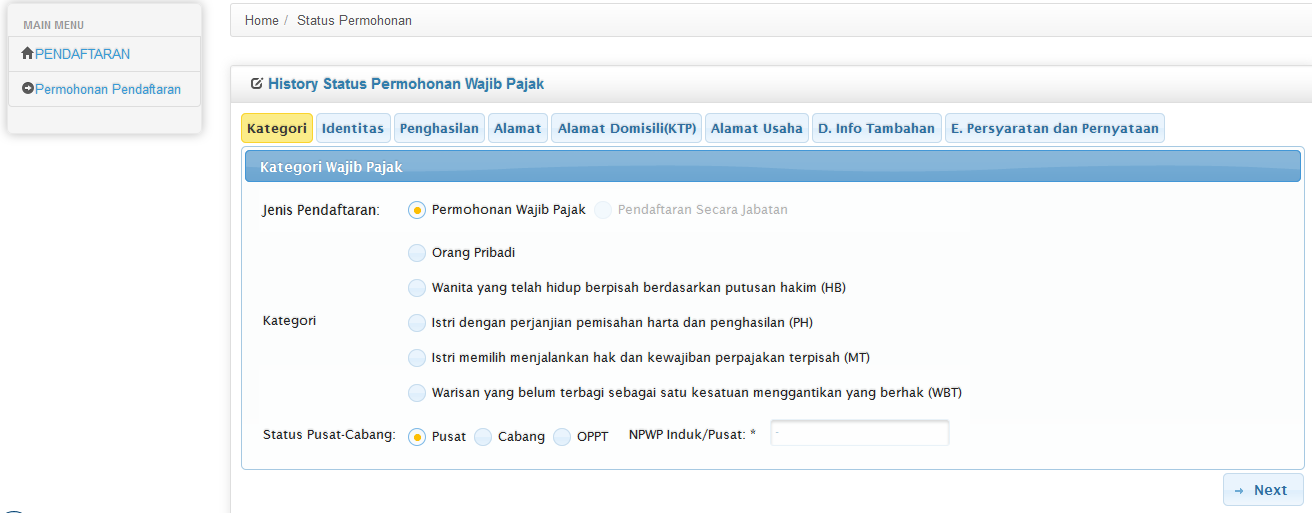Open the Permohonan Pendaftaran link
The image size is (1312, 513).
click(108, 89)
